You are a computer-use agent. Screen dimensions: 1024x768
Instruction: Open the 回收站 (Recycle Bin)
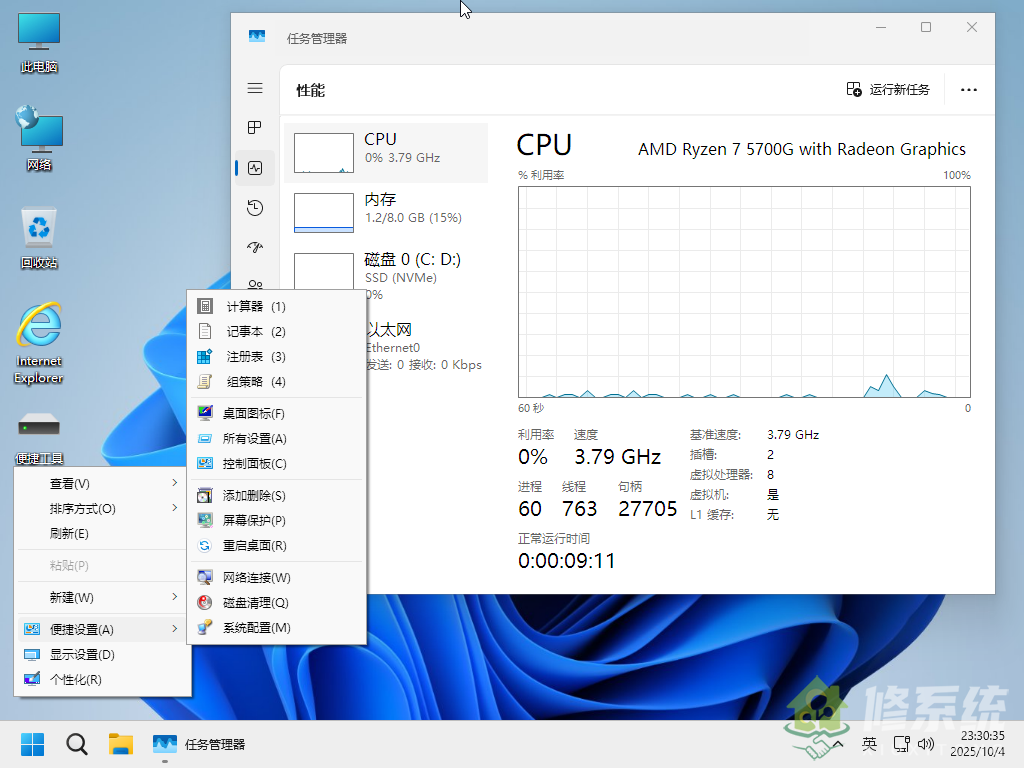click(38, 230)
